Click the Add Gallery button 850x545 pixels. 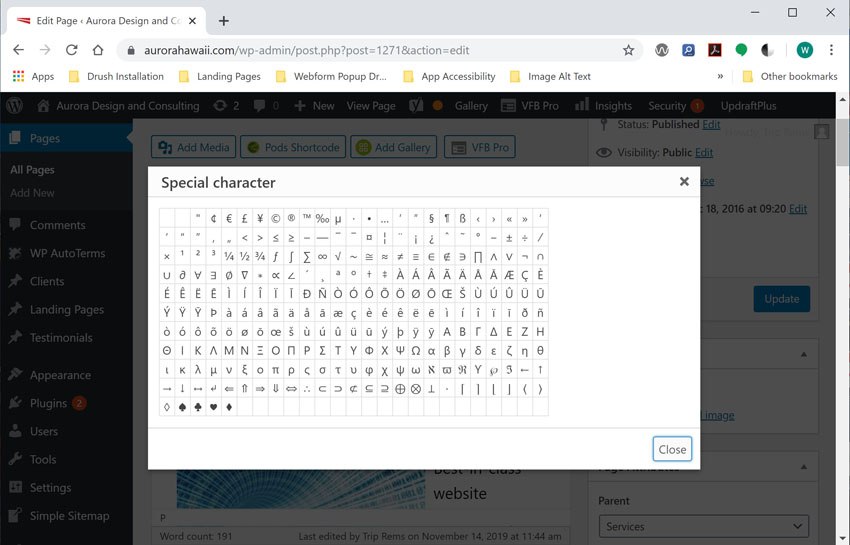[394, 147]
